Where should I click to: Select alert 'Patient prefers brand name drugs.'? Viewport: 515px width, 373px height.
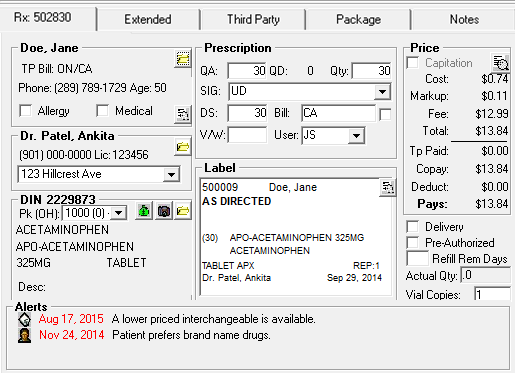coord(191,335)
